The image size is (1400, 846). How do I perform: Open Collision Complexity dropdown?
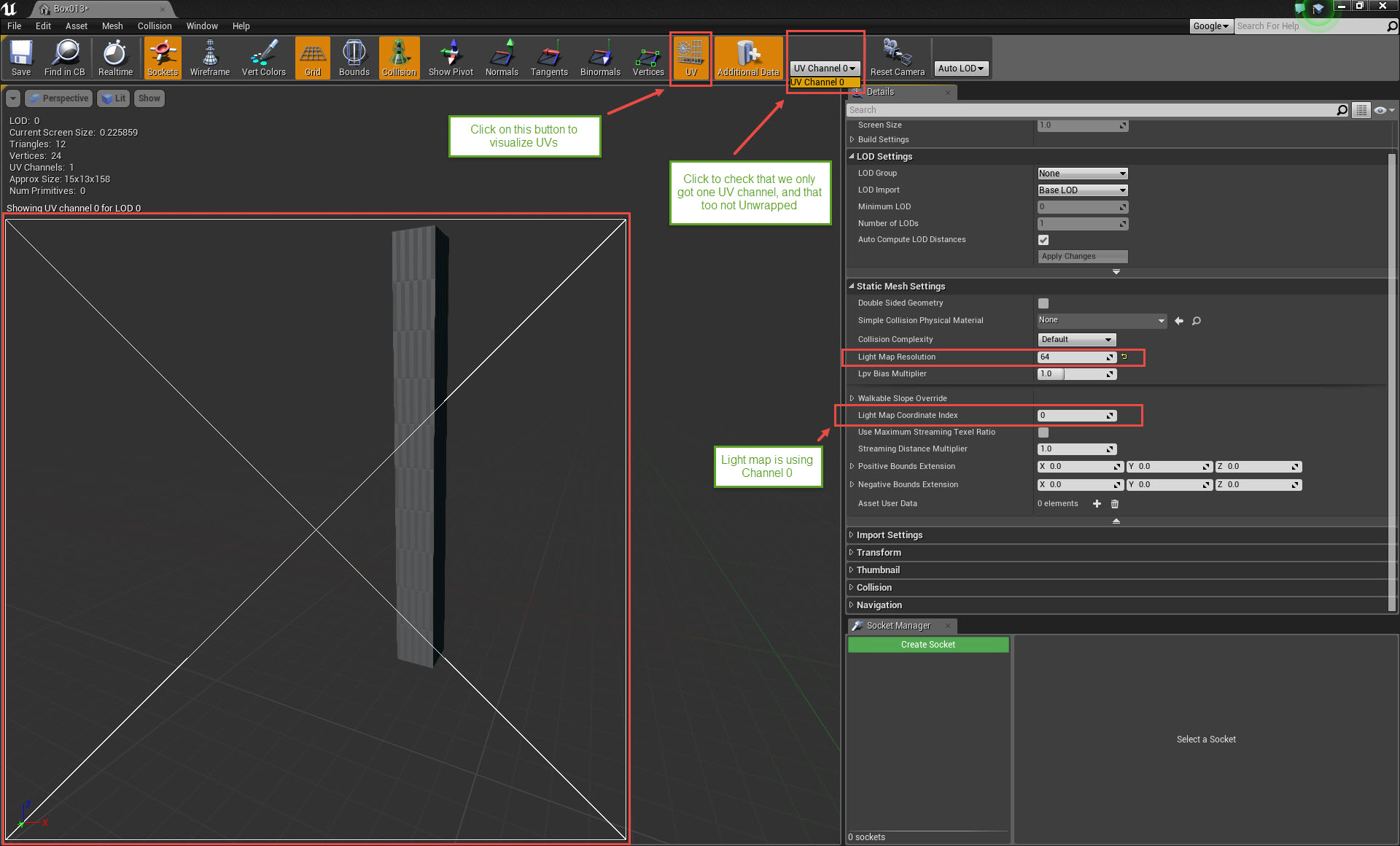click(1076, 339)
